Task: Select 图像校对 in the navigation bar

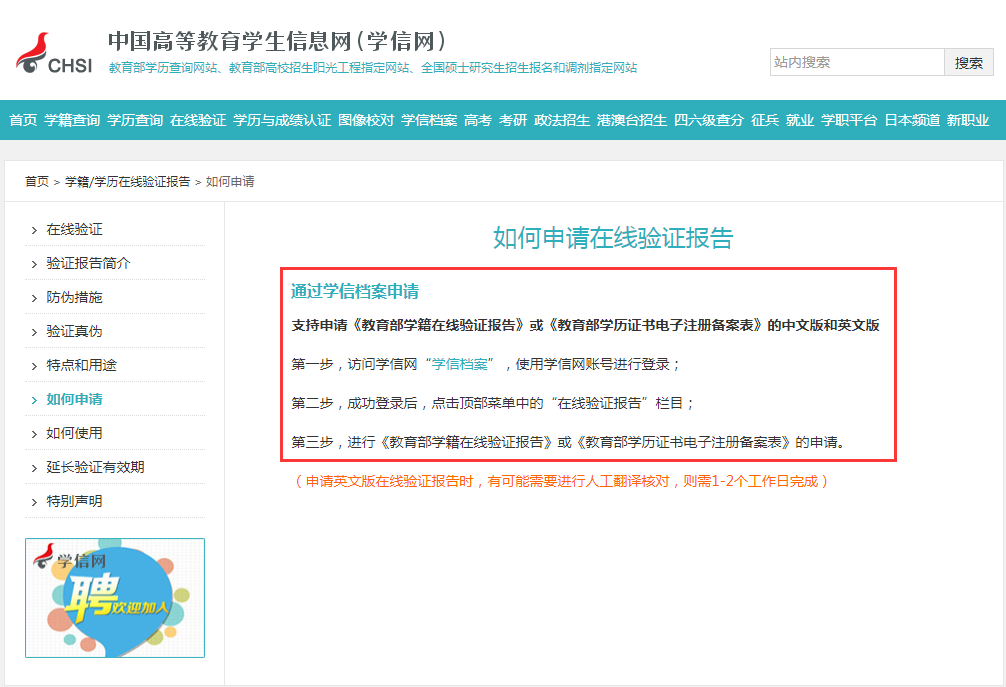Action: coord(366,120)
